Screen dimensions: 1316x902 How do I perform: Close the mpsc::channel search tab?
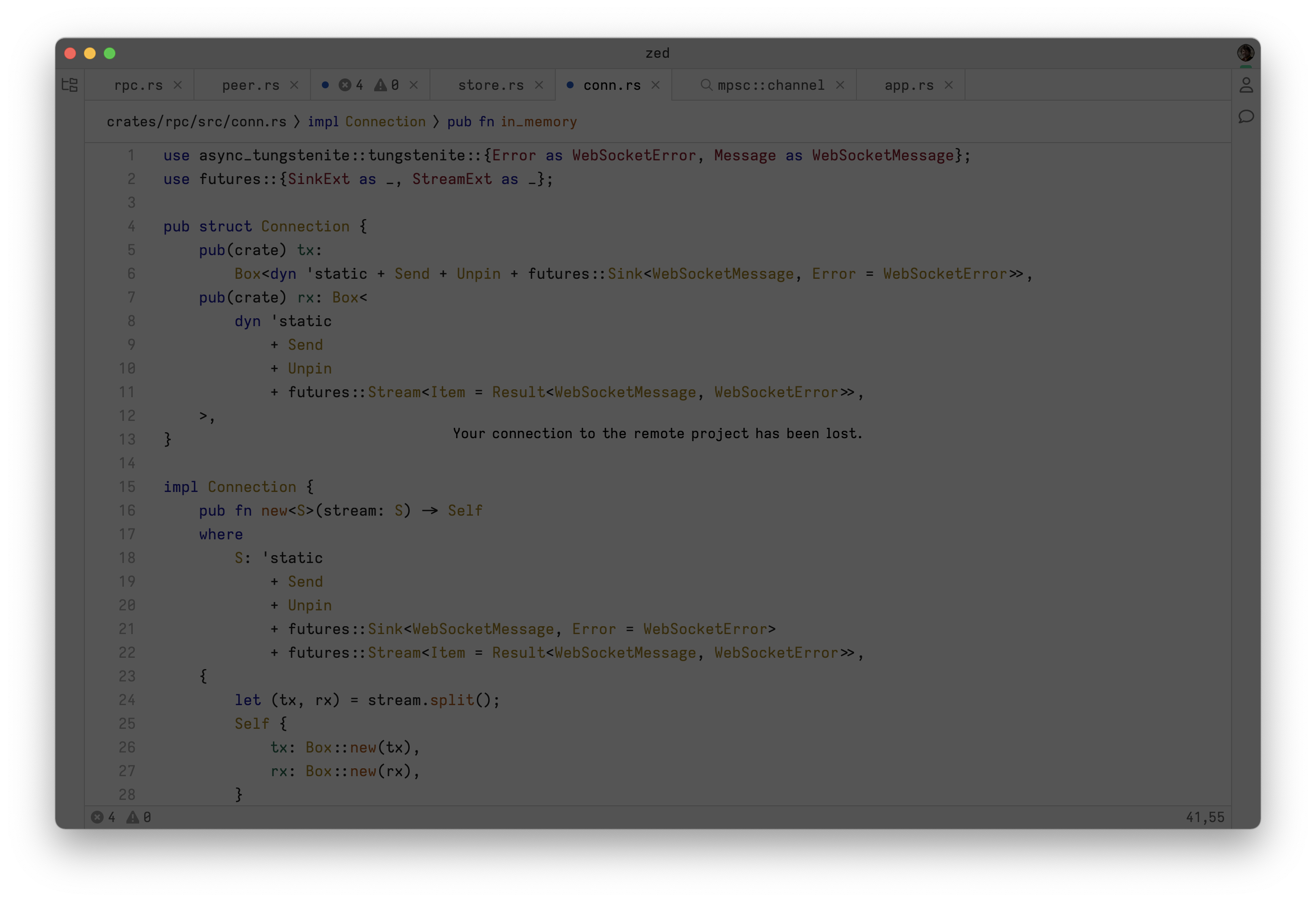(x=841, y=85)
